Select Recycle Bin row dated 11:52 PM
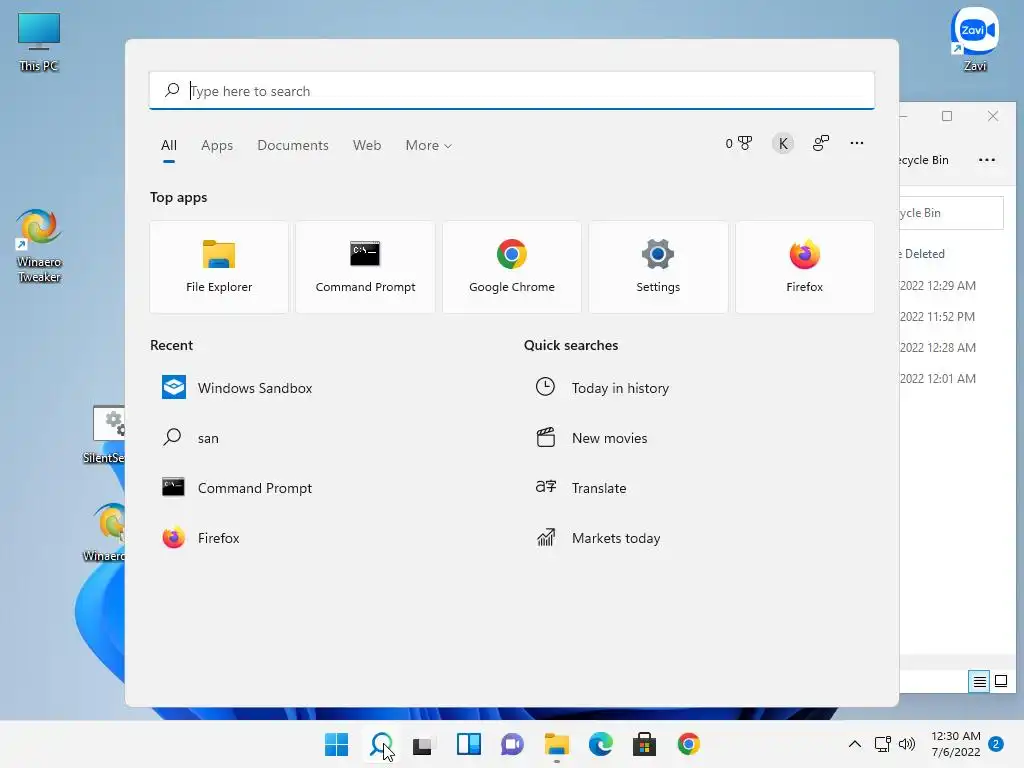Viewport: 1024px width, 768px height. (x=938, y=317)
